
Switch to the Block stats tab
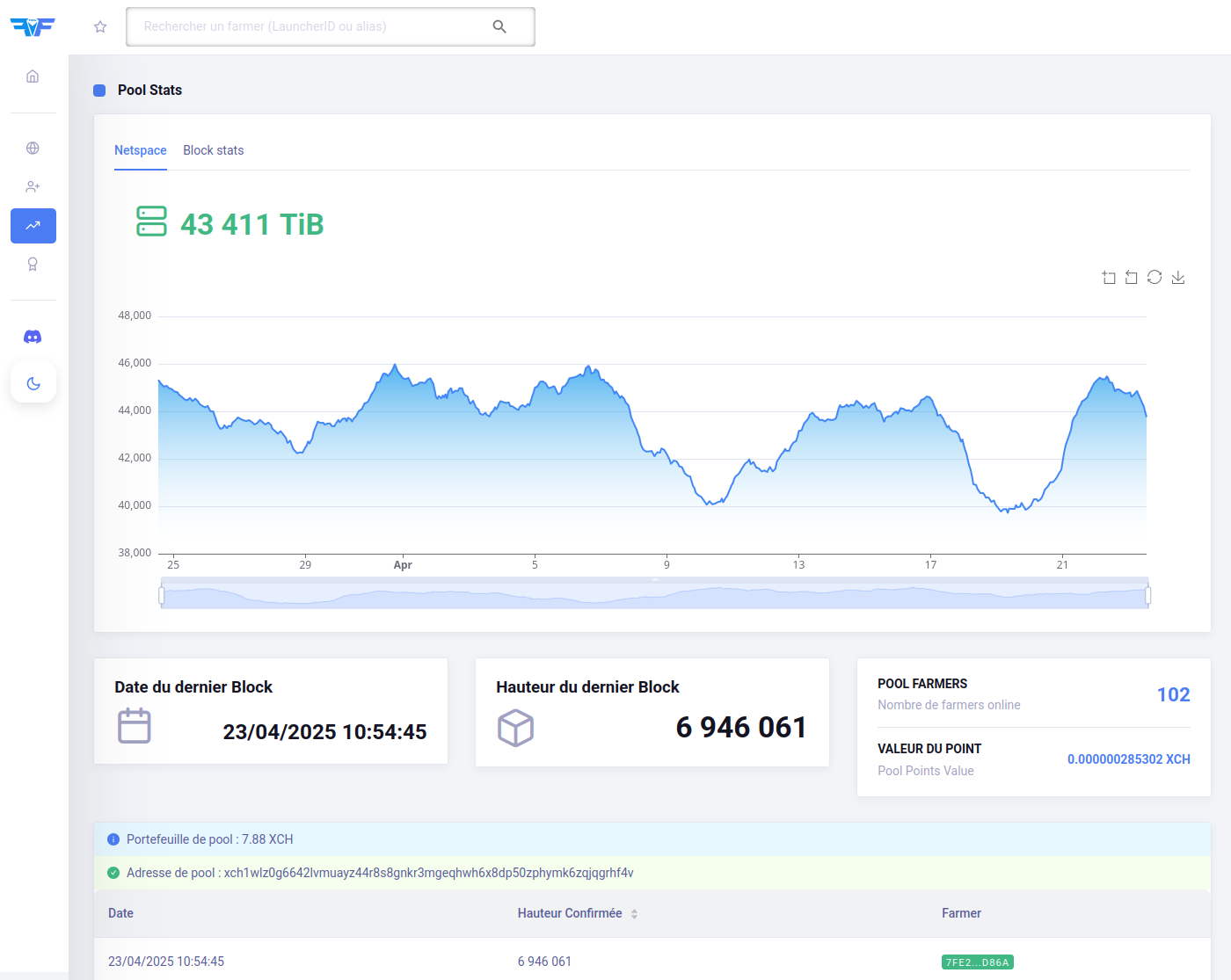(214, 150)
